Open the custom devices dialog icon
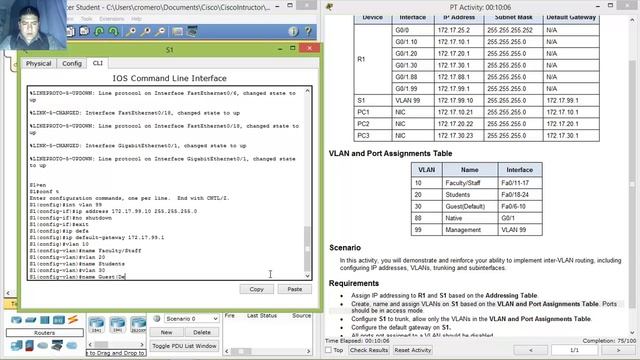Image resolution: width=640 pixels, height=360 pixels. (192, 31)
